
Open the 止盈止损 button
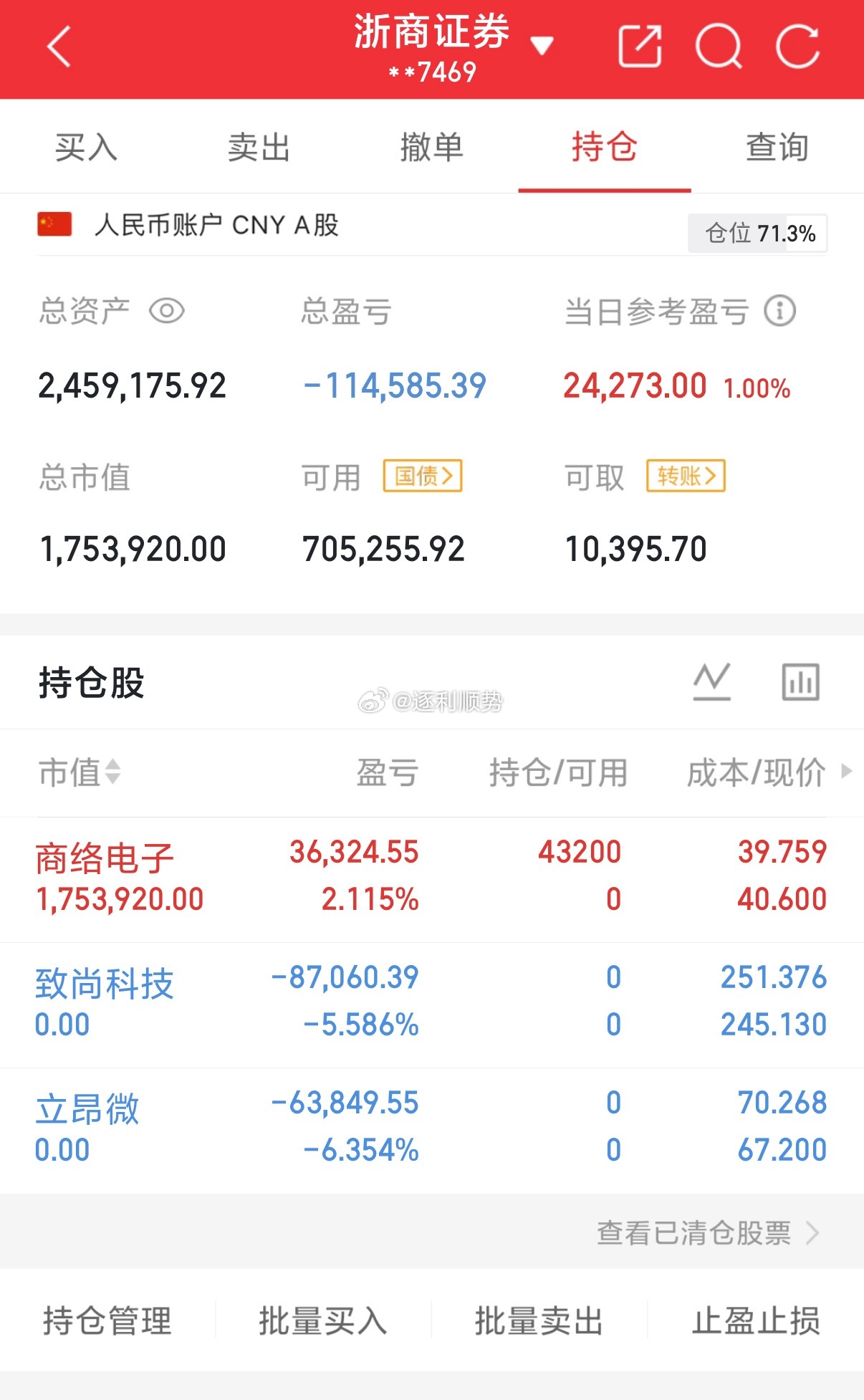[x=756, y=1320]
